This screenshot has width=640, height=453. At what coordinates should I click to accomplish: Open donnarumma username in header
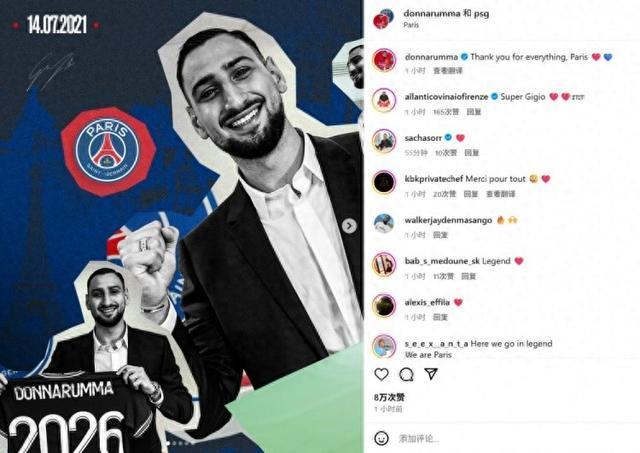[x=432, y=13]
